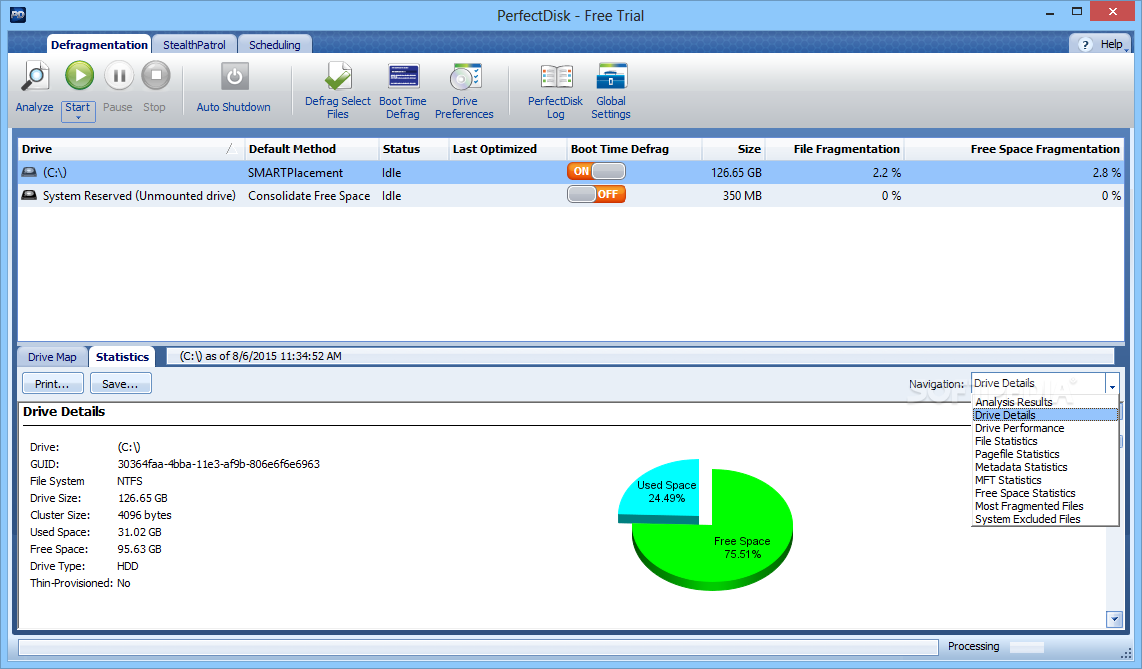The image size is (1142, 669).
Task: Click the Pause icon
Action: tap(119, 76)
